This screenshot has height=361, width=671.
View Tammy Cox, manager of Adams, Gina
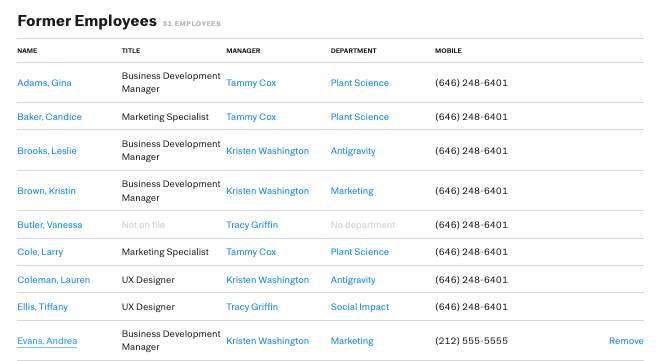pos(251,83)
